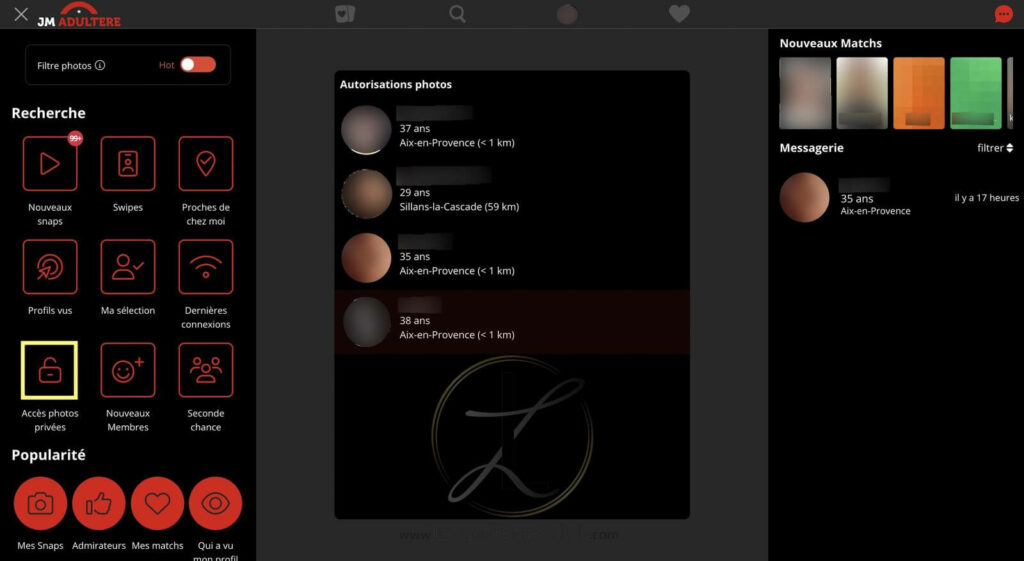
Task: Open Seconde chance group icon
Action: pyautogui.click(x=206, y=370)
